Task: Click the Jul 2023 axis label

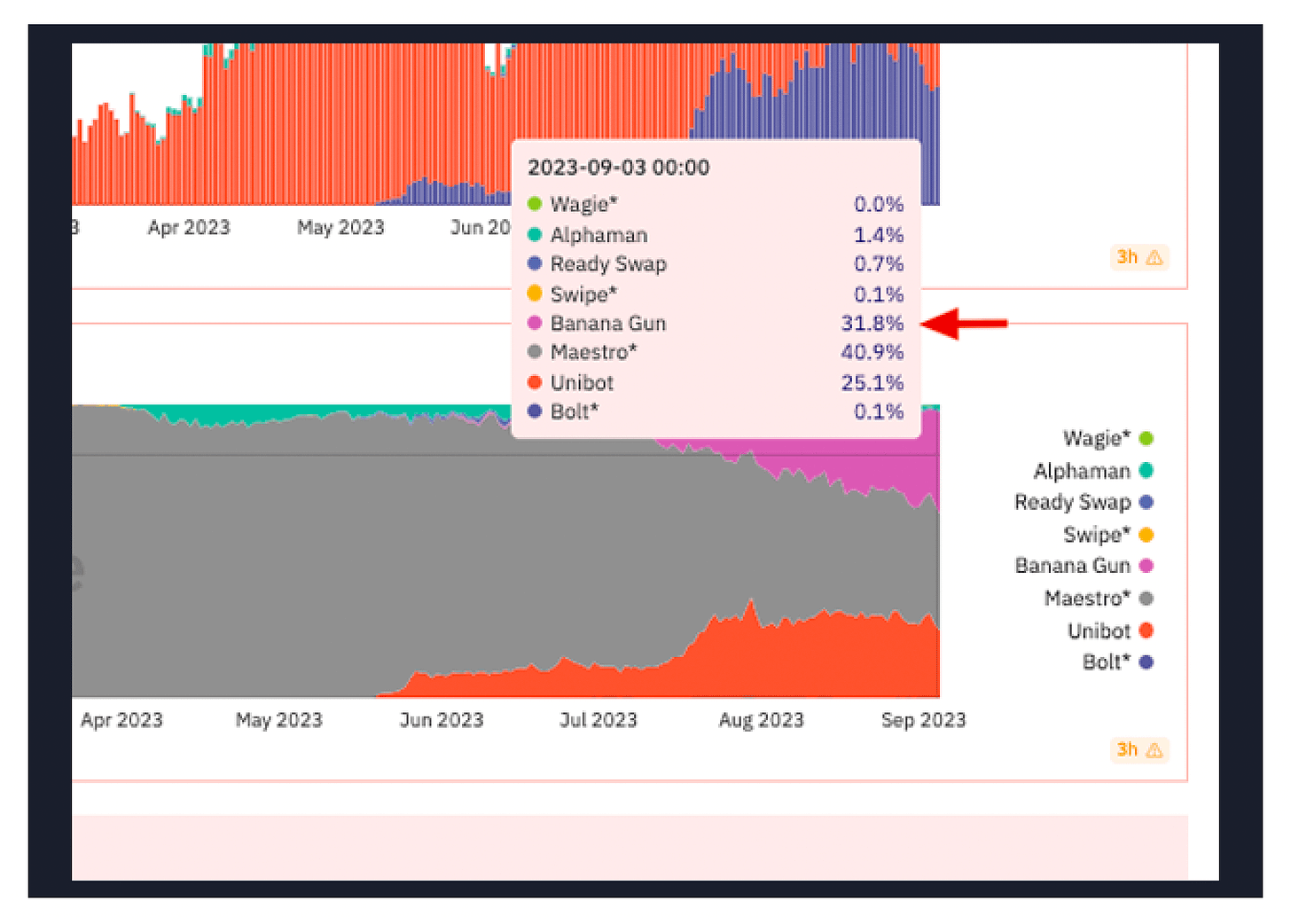Action: coord(598,720)
